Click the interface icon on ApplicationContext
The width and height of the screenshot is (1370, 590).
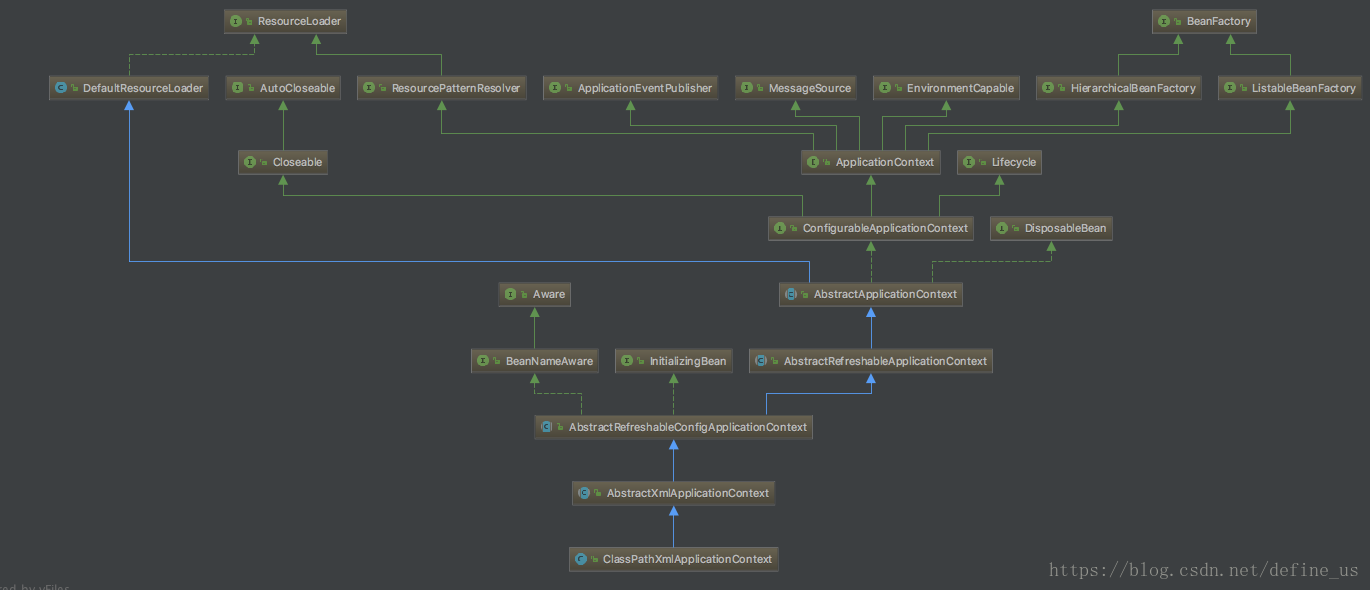(813, 162)
